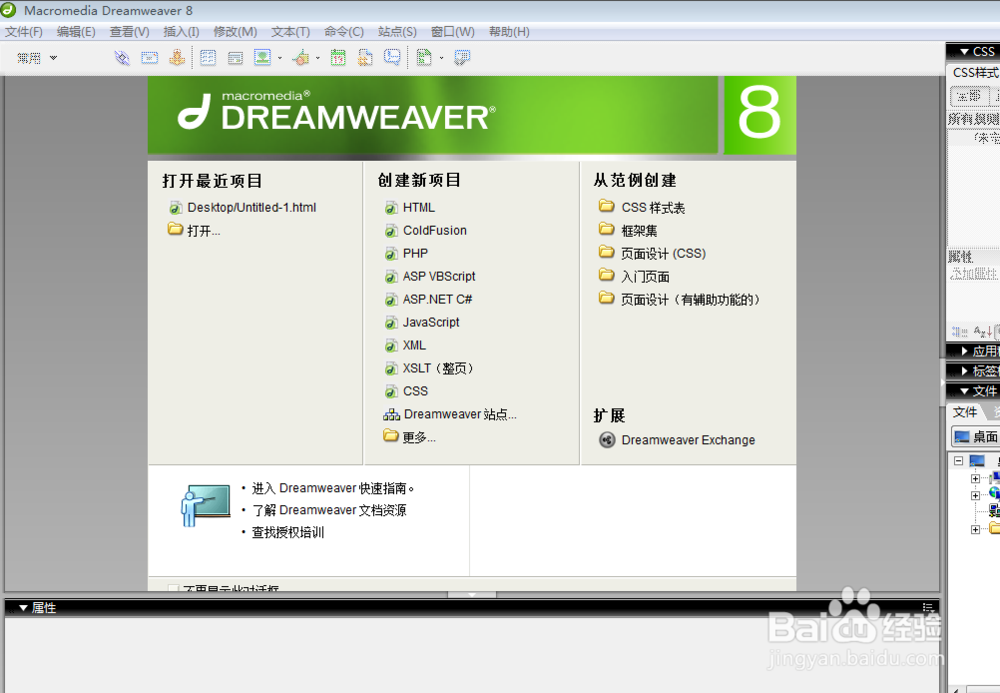Click the category view icon in CSS panel

[960, 332]
